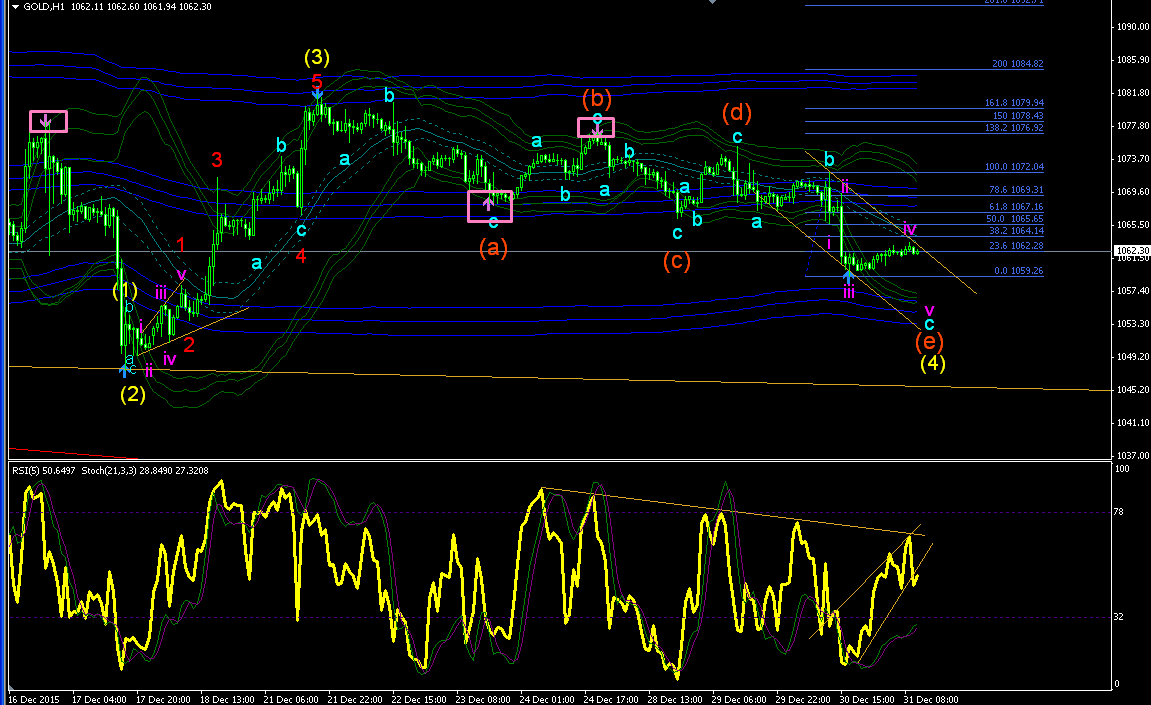Image resolution: width=1151 pixels, height=705 pixels.
Task: Click the red wave label 2
Action: pos(189,344)
